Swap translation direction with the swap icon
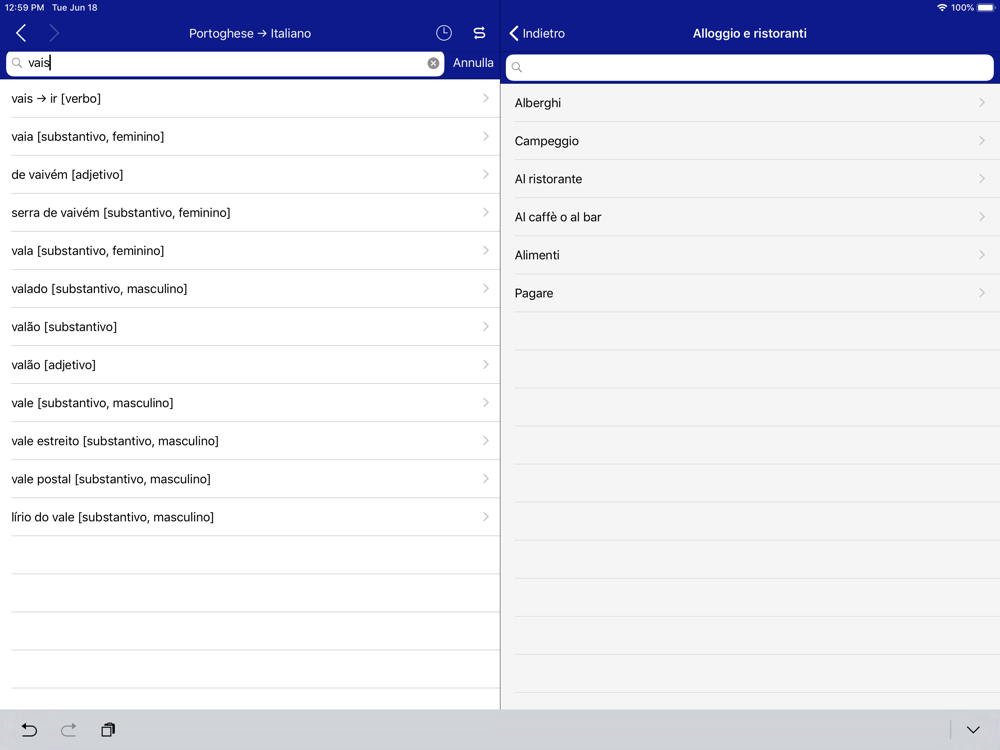 click(480, 33)
